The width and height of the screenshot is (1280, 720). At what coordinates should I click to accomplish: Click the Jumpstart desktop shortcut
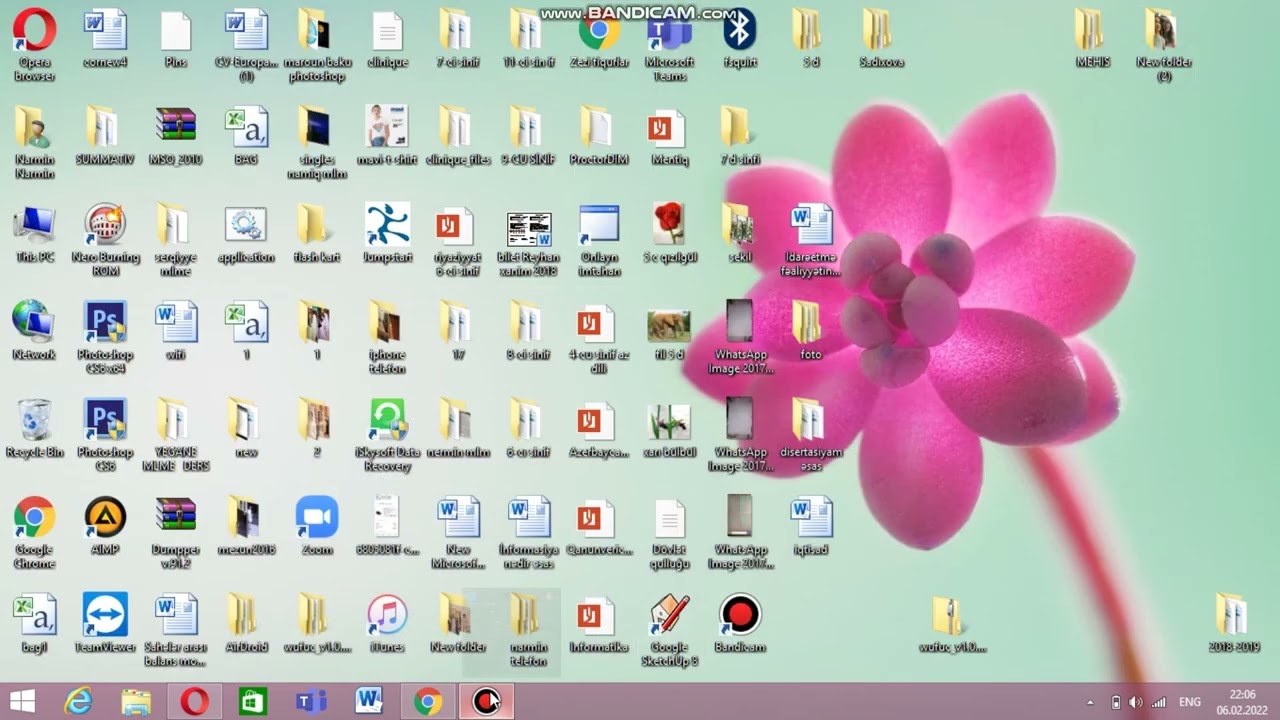pyautogui.click(x=387, y=233)
